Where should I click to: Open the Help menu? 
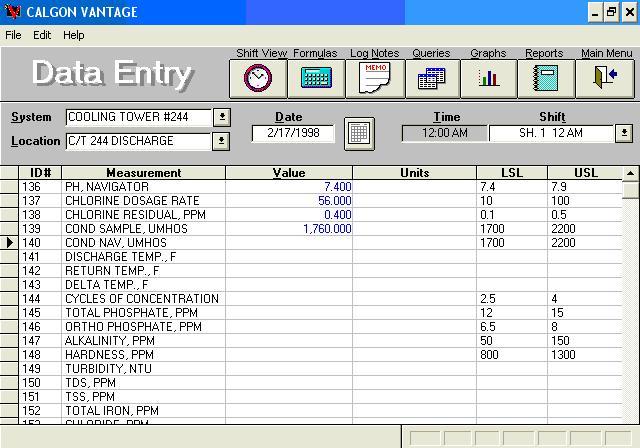pyautogui.click(x=73, y=35)
